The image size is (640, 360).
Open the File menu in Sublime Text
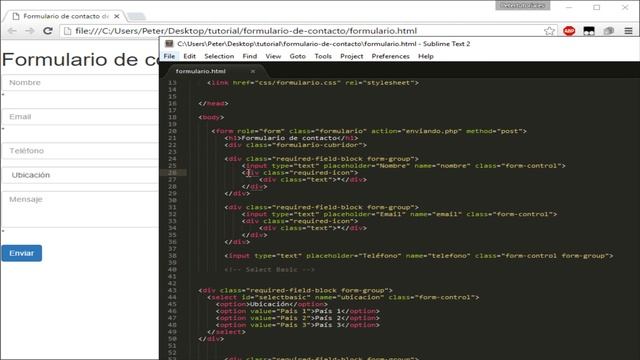click(x=169, y=56)
